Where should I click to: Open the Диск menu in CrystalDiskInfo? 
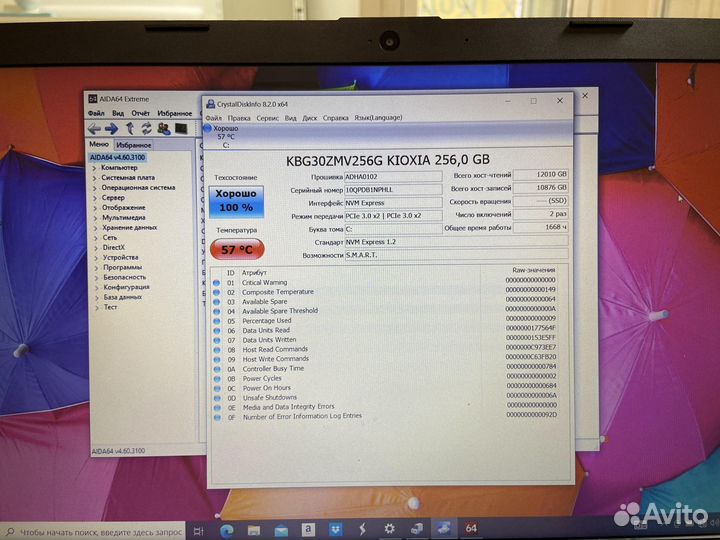310,118
